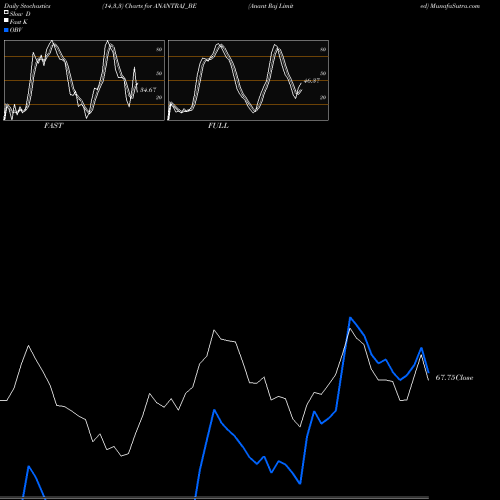Click the 50 axis label in FAST chart
This screenshot has height=500, width=500.
tap(159, 73)
